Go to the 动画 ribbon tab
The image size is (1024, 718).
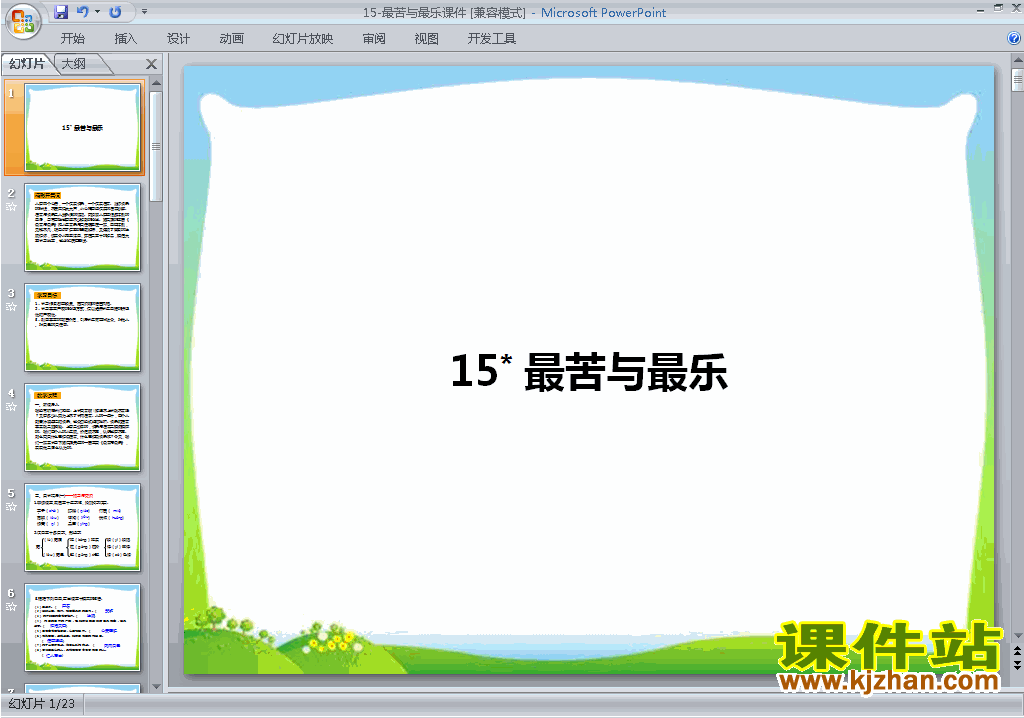[231, 39]
